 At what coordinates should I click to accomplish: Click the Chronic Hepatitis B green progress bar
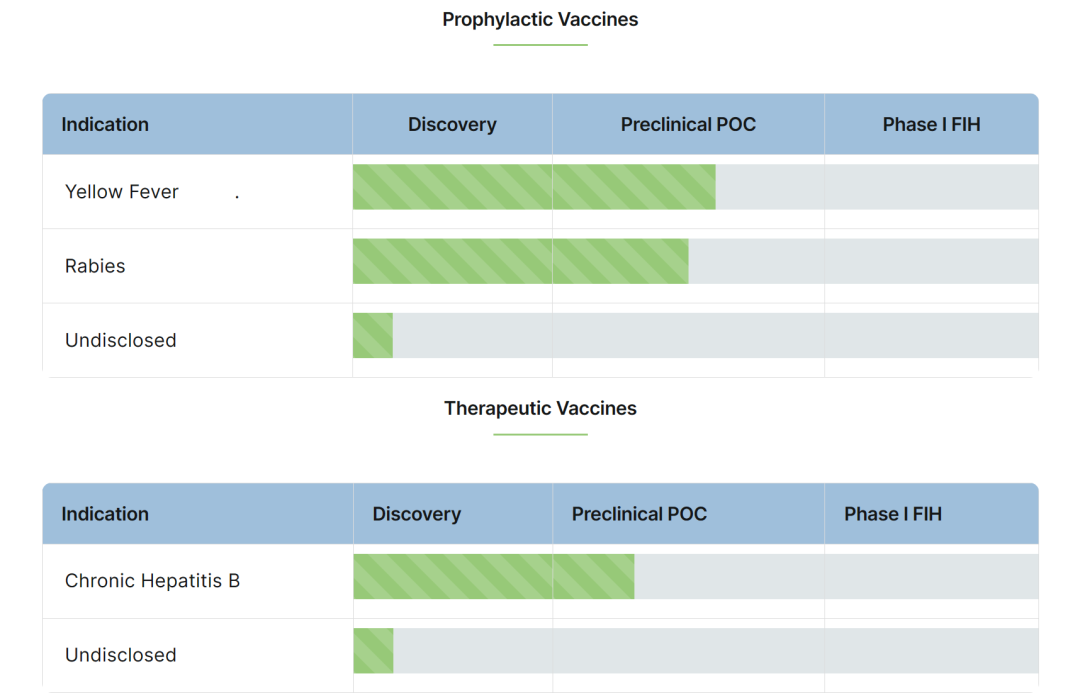point(493,577)
